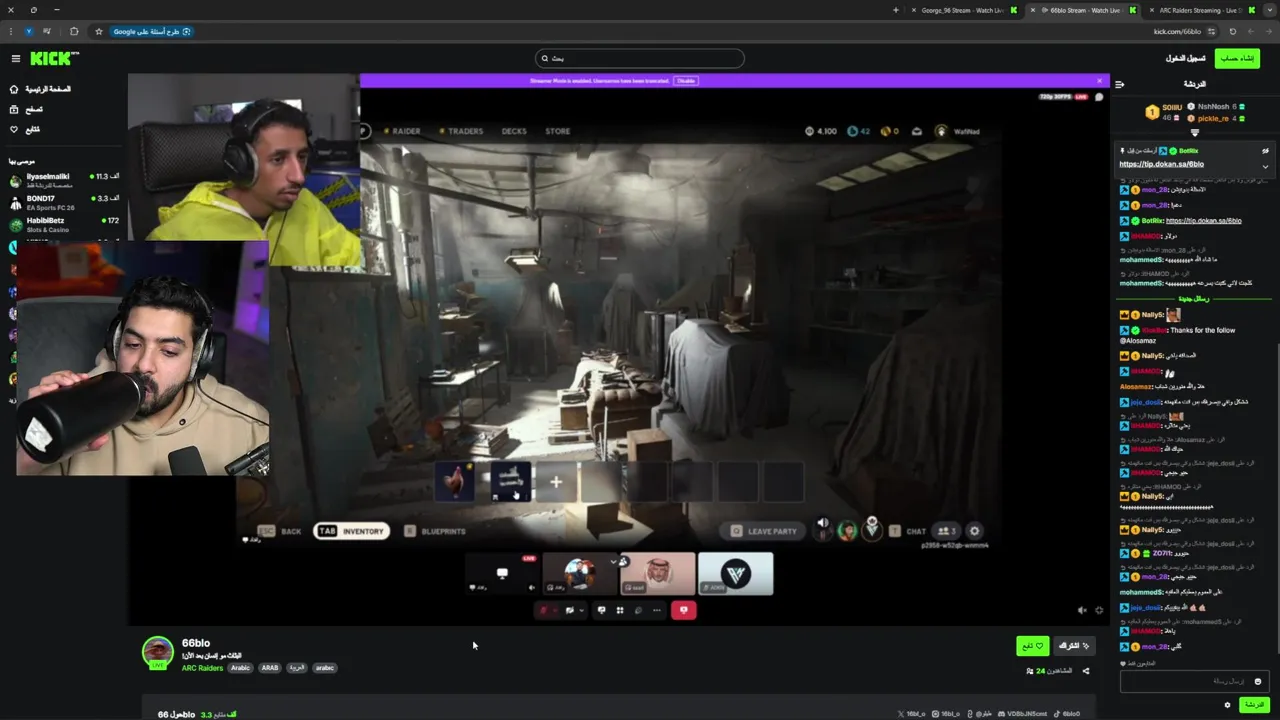The width and height of the screenshot is (1280, 720).
Task: Open the tip.dokan.sa/6blo pinned link
Action: tap(1161, 164)
